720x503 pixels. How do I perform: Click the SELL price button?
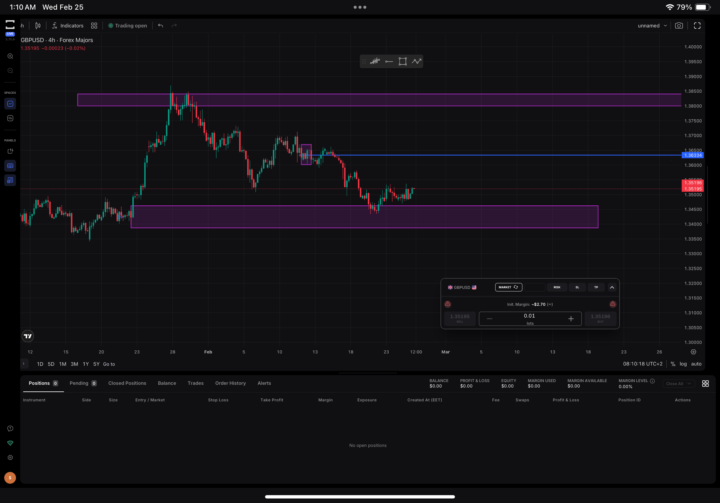point(460,318)
